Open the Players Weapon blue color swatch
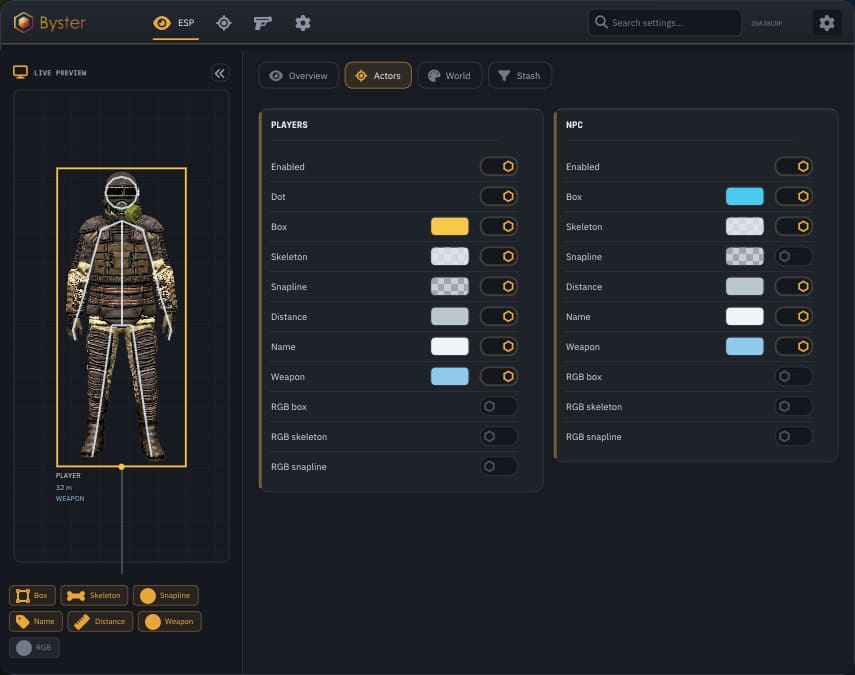 click(449, 376)
